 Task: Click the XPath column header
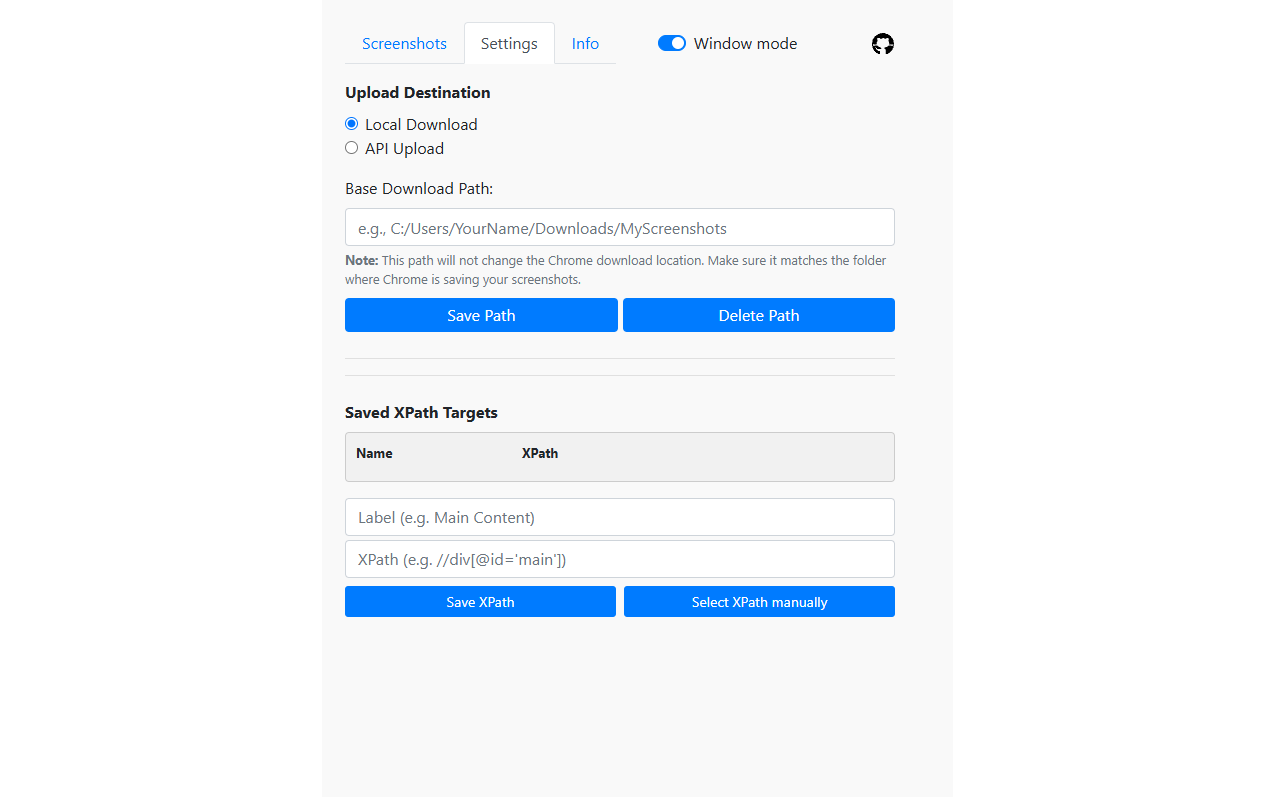pyautogui.click(x=539, y=453)
